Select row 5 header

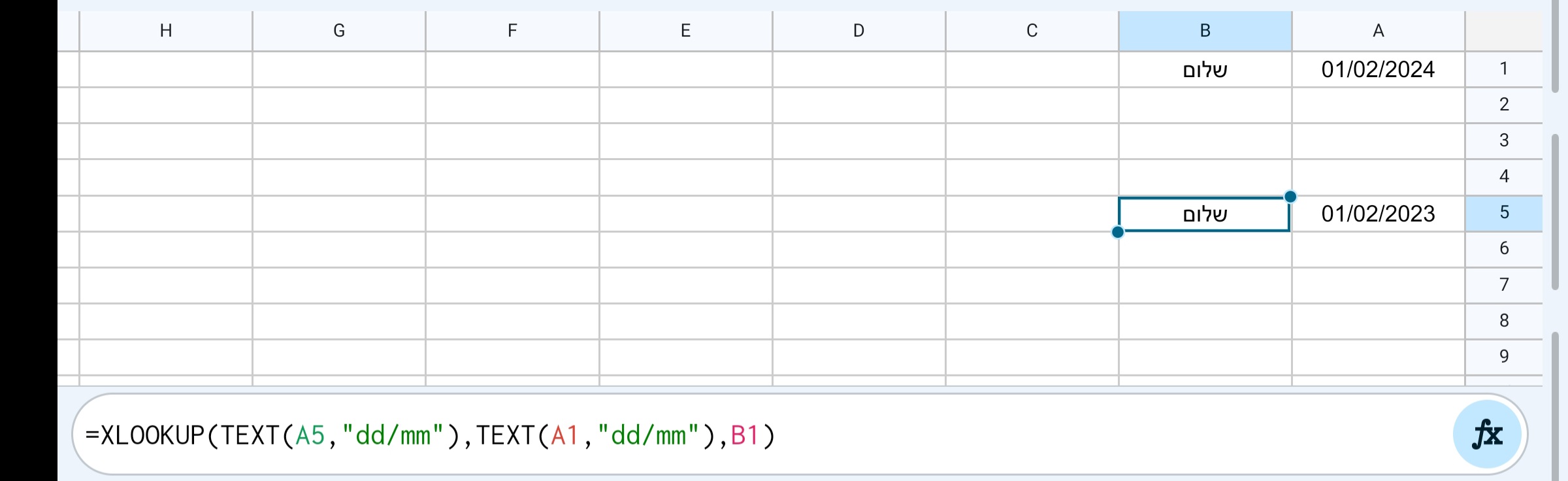[x=1504, y=213]
